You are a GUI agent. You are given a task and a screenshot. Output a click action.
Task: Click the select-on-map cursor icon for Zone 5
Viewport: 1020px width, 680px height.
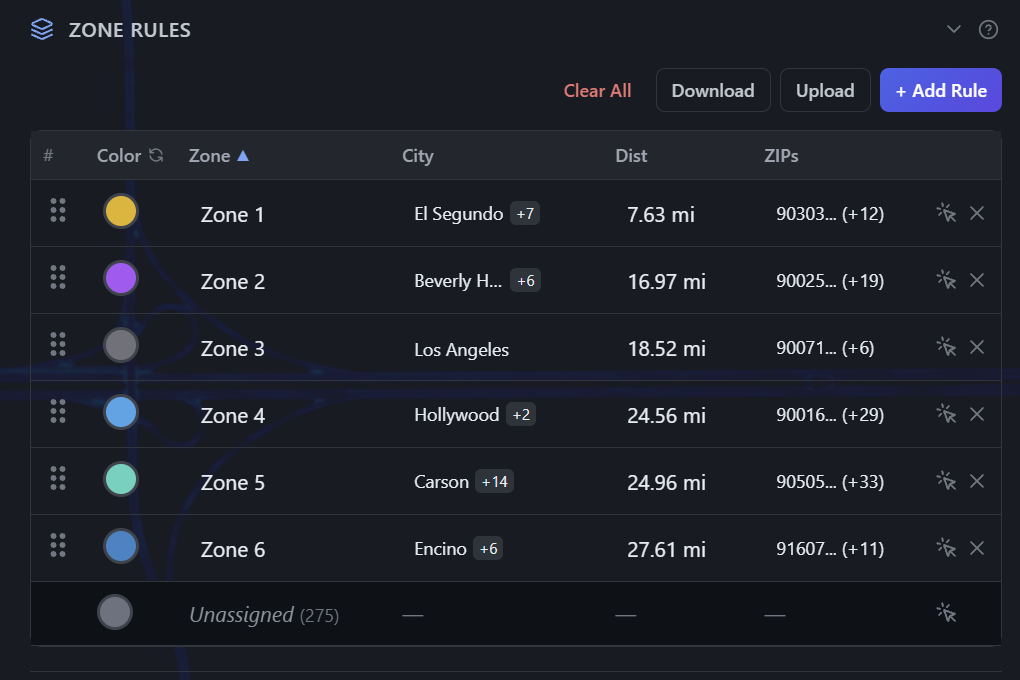pos(946,481)
